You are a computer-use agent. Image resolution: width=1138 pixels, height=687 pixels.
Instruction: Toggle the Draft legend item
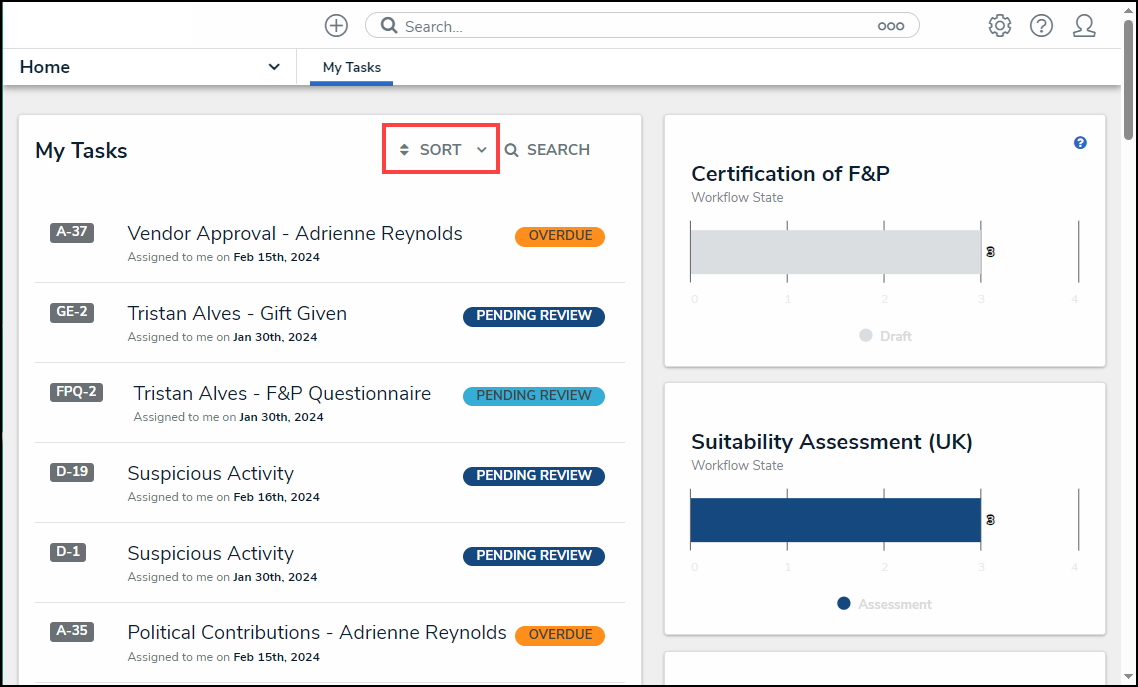pos(885,336)
